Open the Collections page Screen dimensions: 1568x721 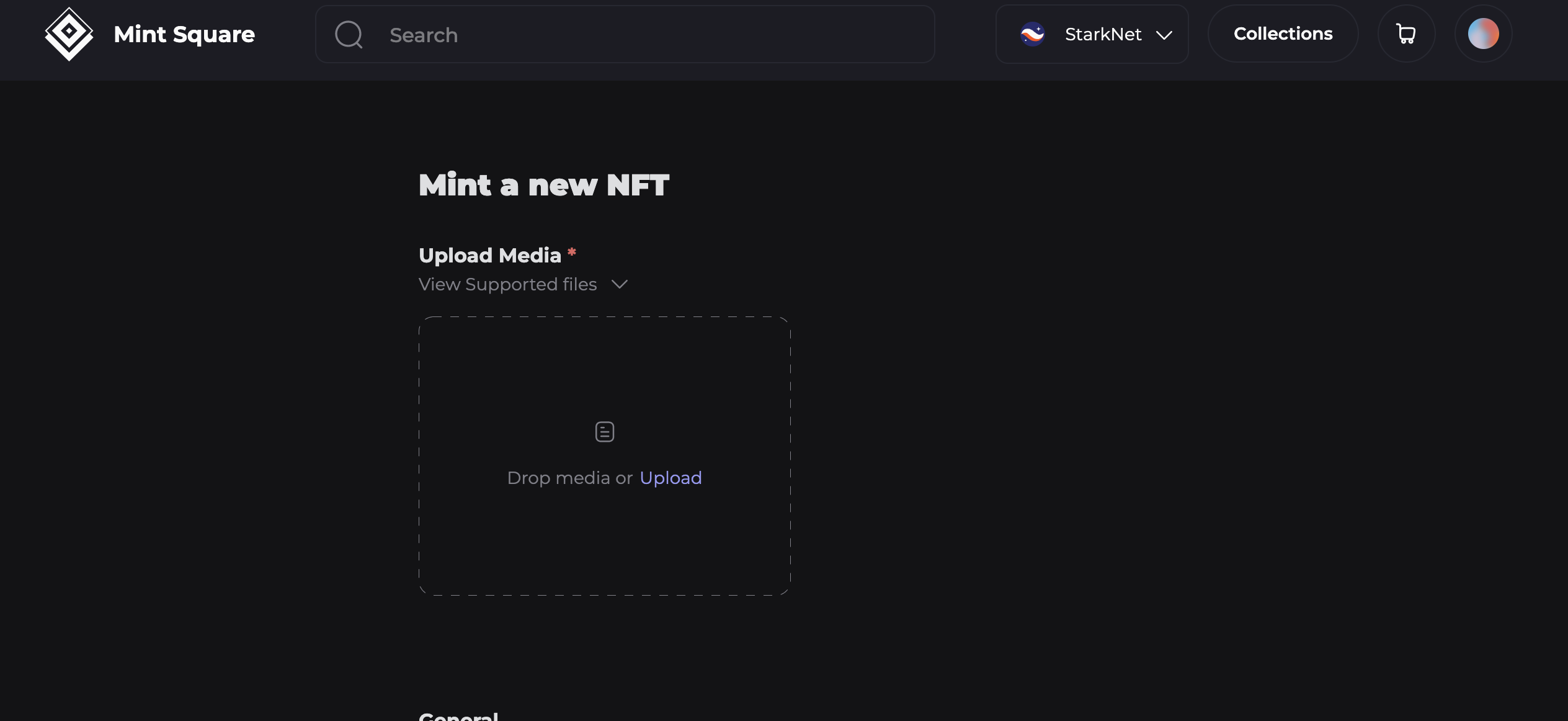pos(1283,34)
